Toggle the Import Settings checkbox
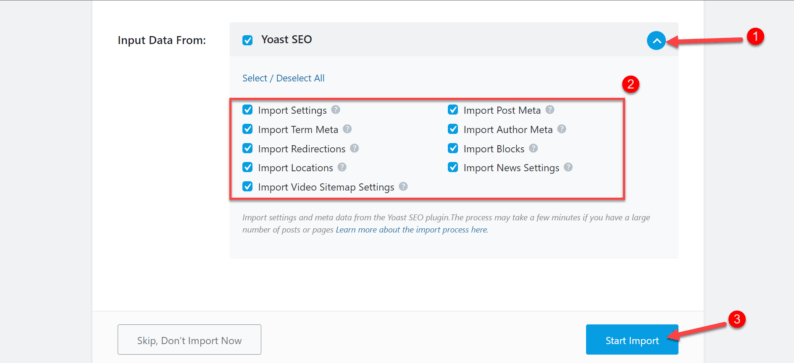 click(x=248, y=110)
